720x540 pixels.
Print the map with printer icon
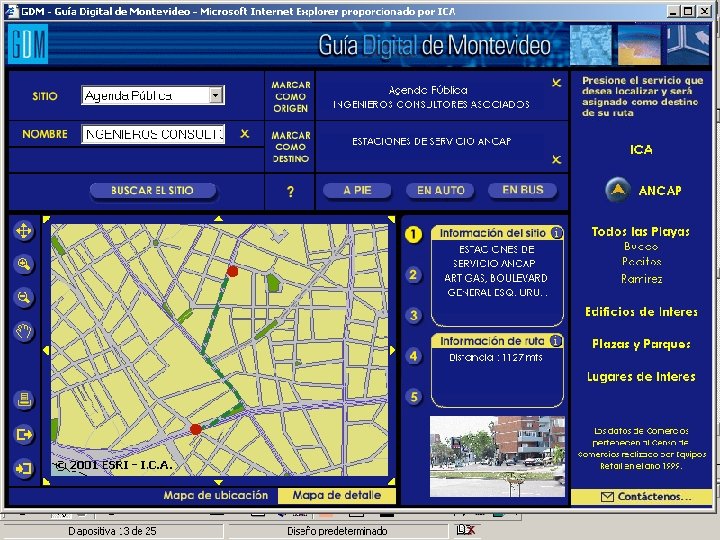[24, 399]
